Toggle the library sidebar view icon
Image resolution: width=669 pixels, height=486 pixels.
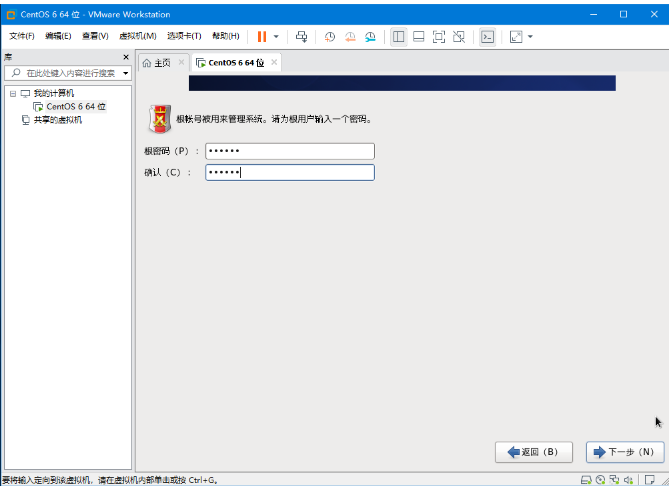pyautogui.click(x=398, y=37)
